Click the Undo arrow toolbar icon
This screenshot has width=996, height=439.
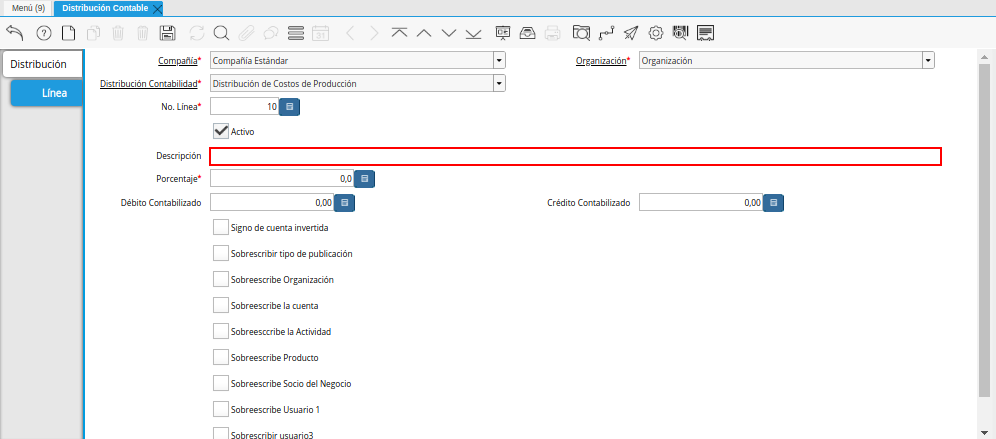pyautogui.click(x=15, y=33)
